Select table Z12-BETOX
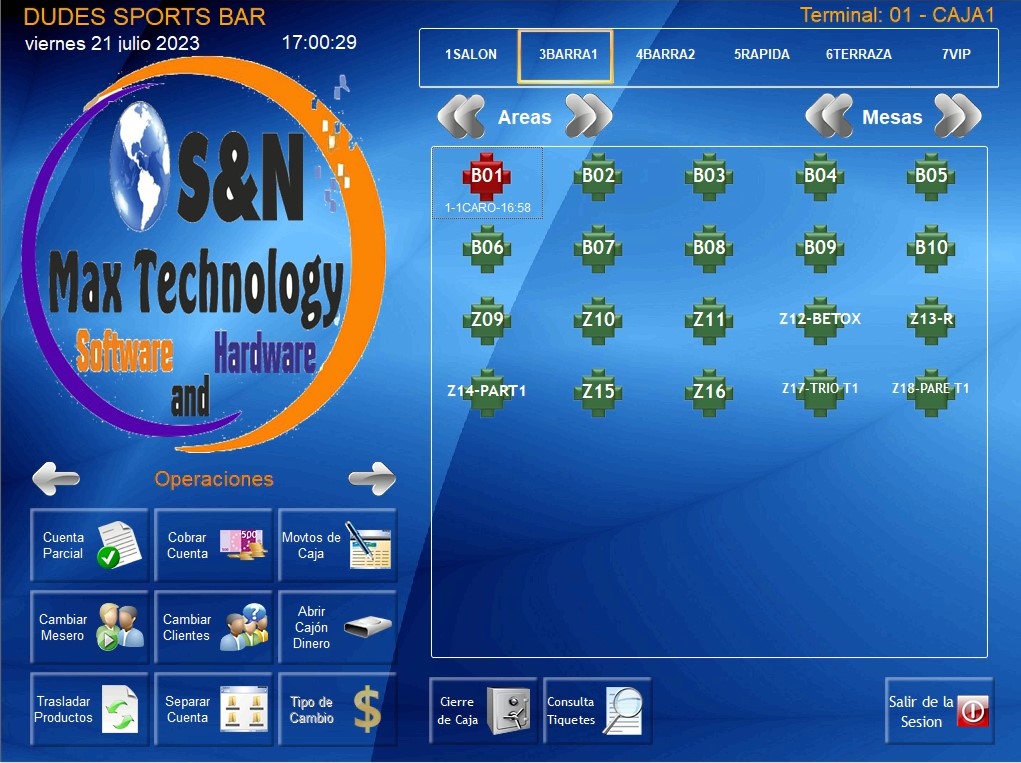 [818, 320]
